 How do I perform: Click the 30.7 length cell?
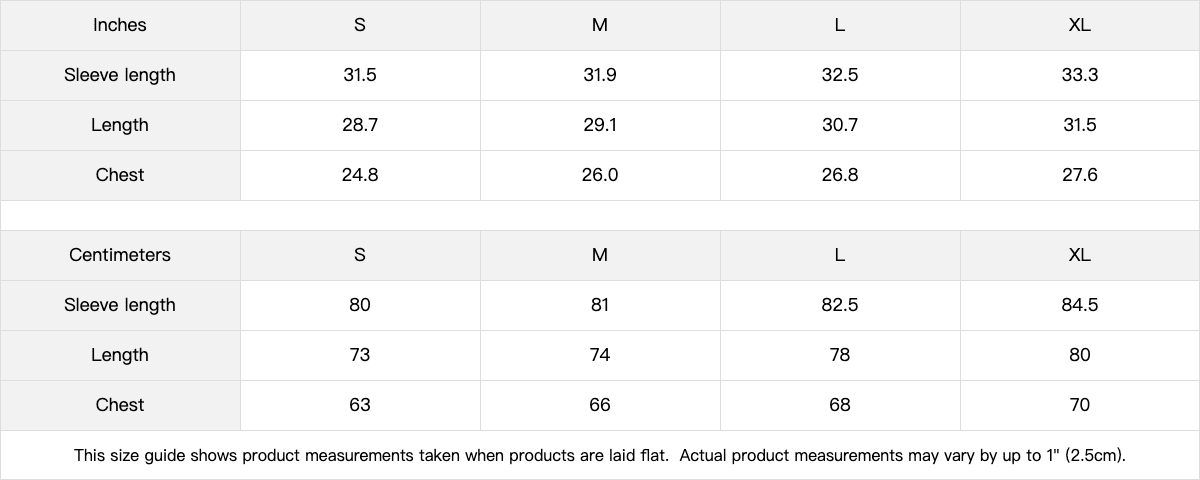[840, 125]
